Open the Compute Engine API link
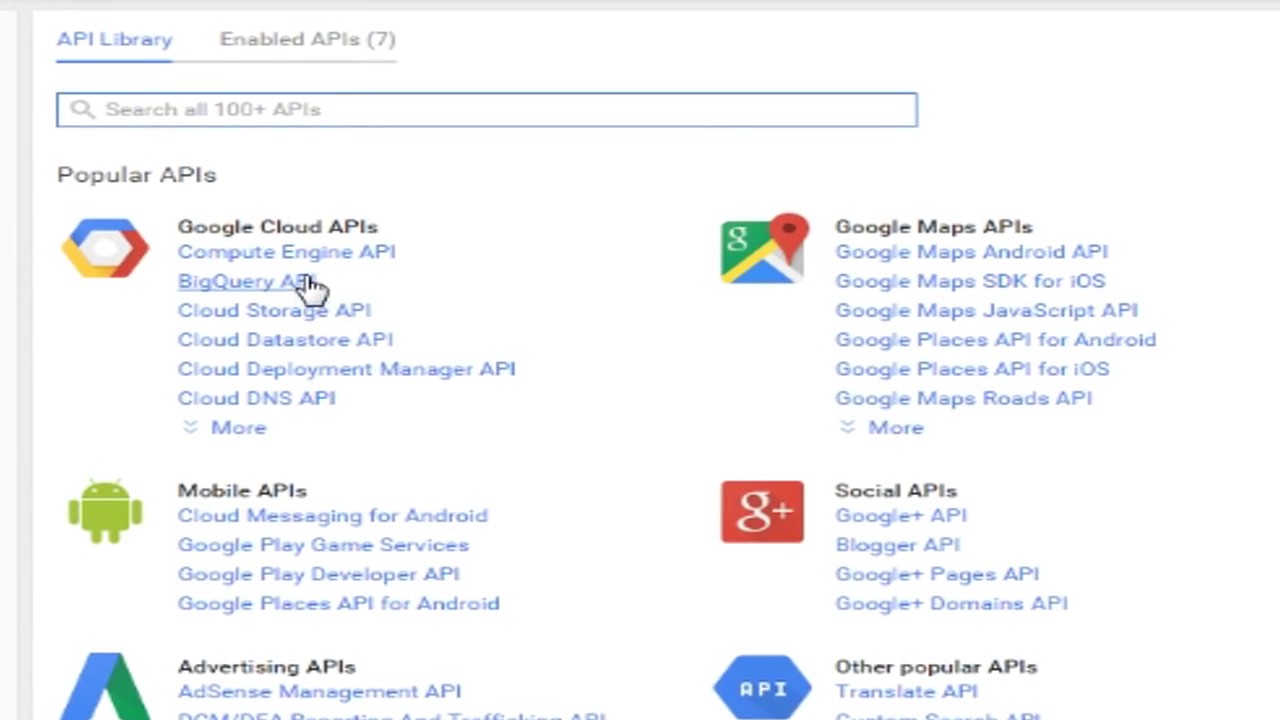The width and height of the screenshot is (1280, 720). click(x=287, y=252)
